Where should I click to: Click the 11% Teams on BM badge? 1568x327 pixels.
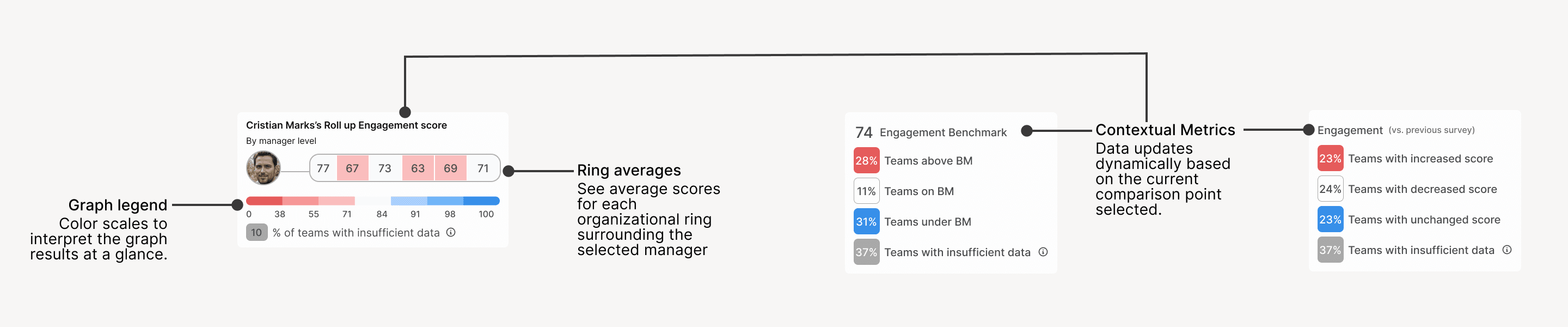point(866,191)
